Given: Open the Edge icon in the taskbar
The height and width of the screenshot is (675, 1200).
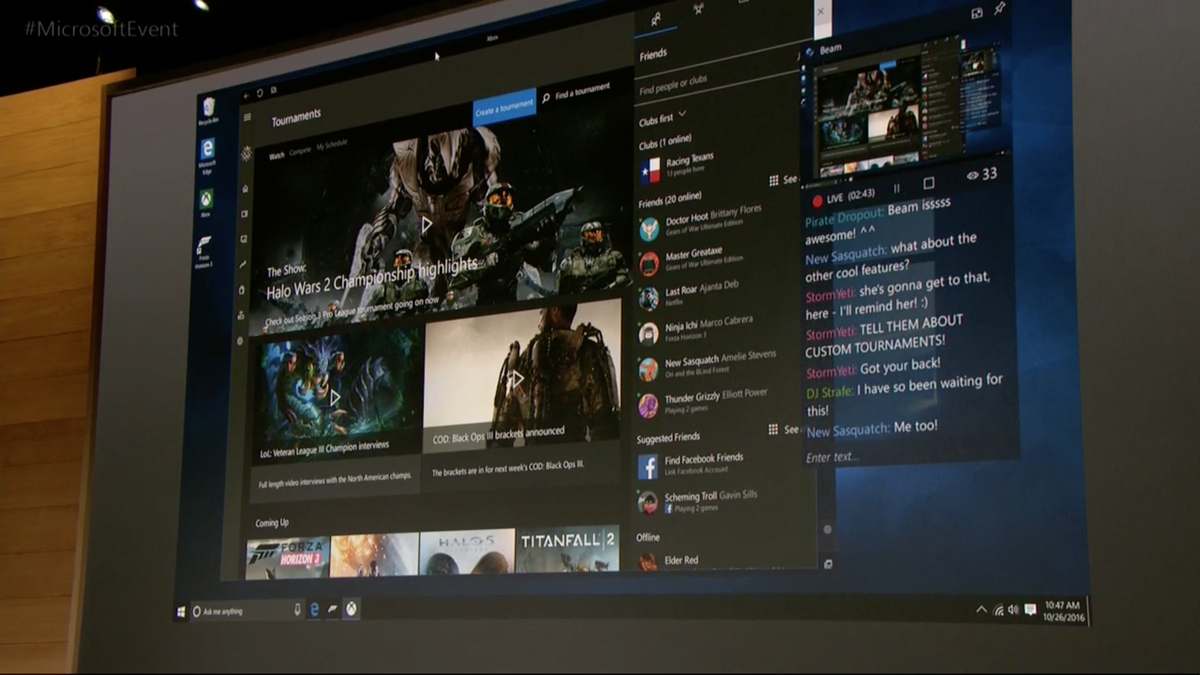Looking at the screenshot, I should coord(314,609).
